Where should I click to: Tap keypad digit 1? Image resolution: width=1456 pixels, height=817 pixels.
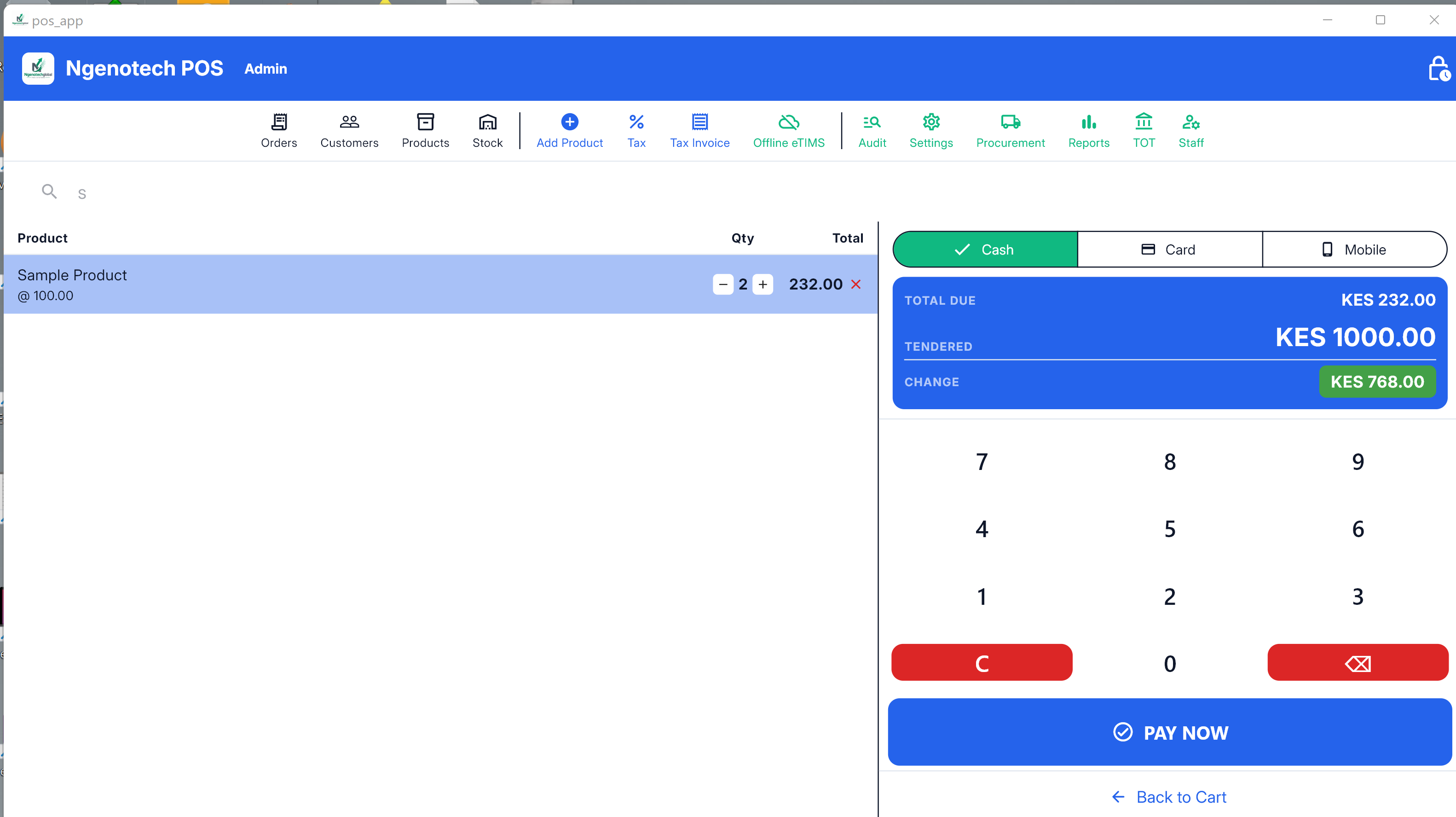(982, 597)
